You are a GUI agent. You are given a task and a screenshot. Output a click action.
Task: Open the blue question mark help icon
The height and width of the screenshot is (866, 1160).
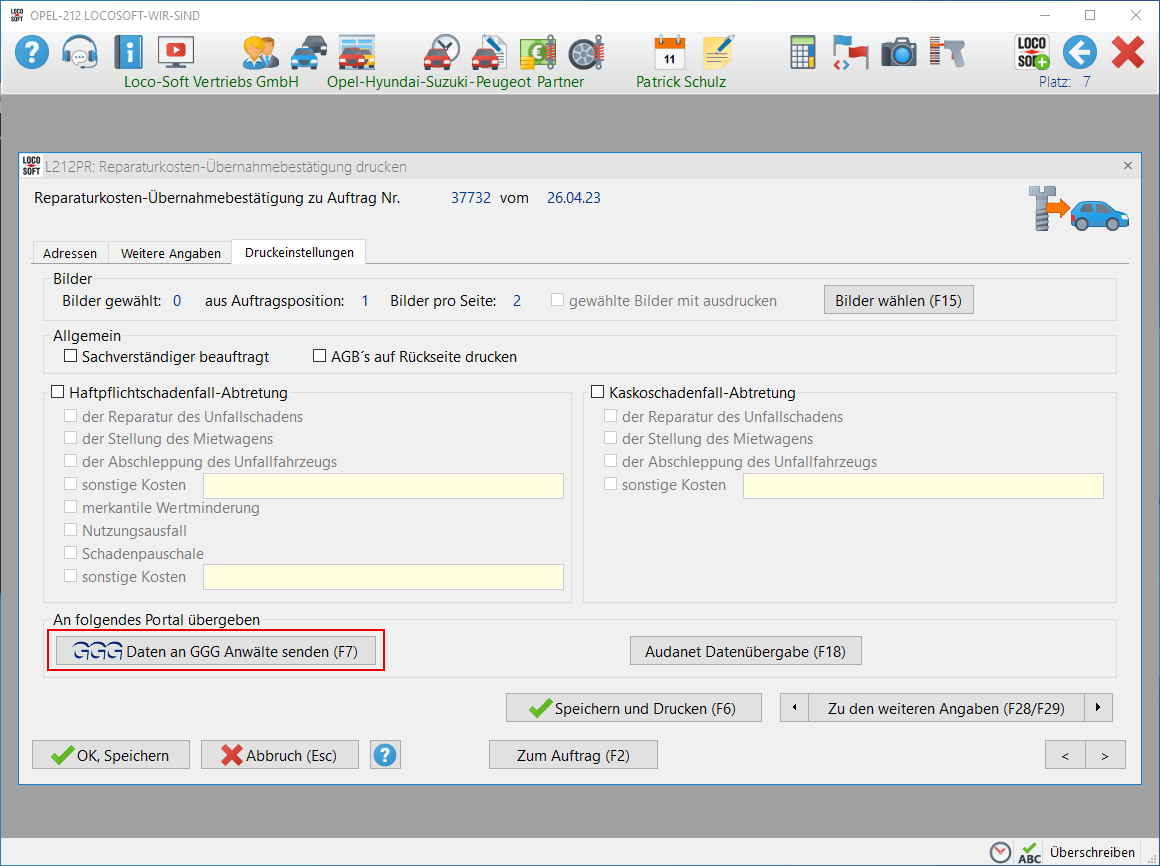tap(31, 51)
